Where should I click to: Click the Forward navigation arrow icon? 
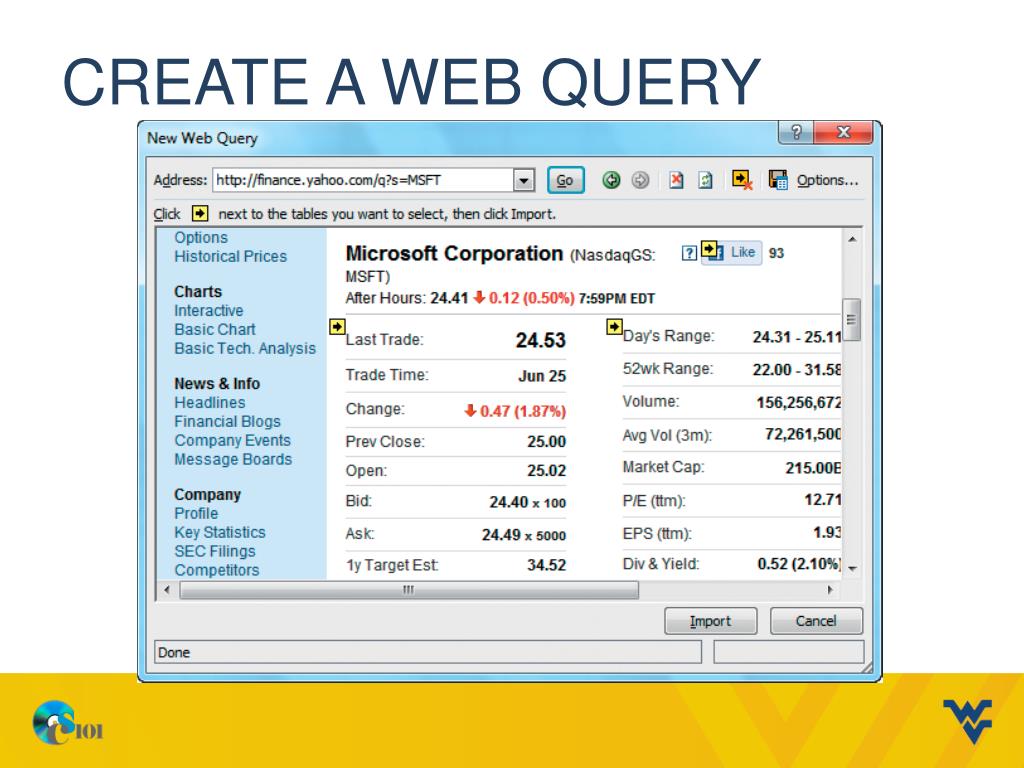click(x=641, y=180)
